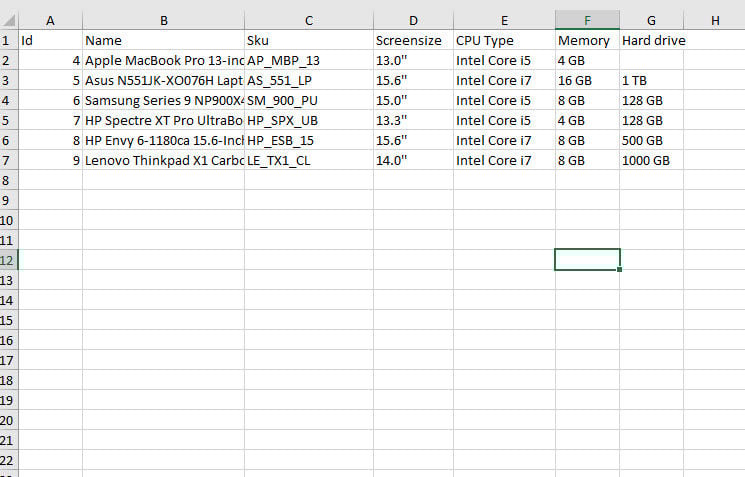This screenshot has width=745, height=477.
Task: Click the 'Name' header cell
Action: tap(163, 40)
